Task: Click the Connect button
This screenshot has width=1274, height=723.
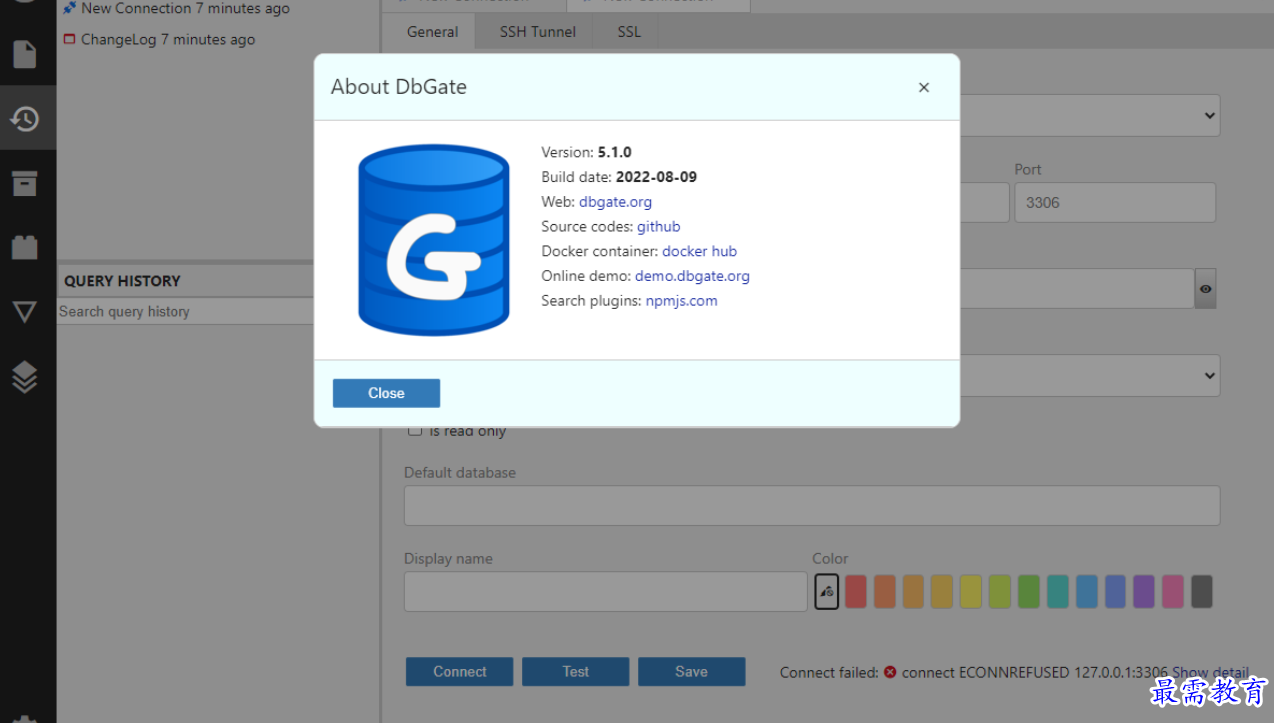Action: pos(460,672)
